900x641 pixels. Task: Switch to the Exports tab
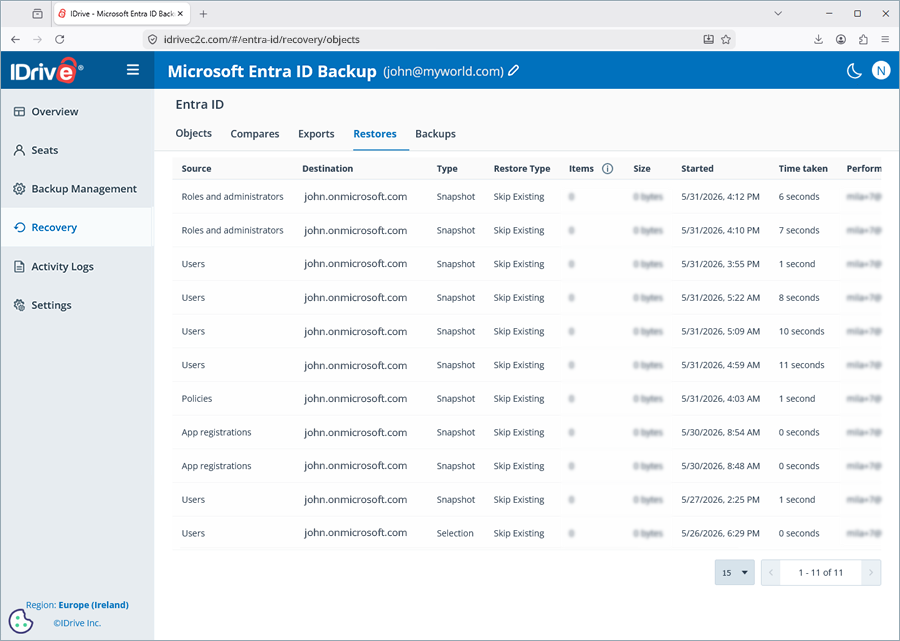(316, 134)
